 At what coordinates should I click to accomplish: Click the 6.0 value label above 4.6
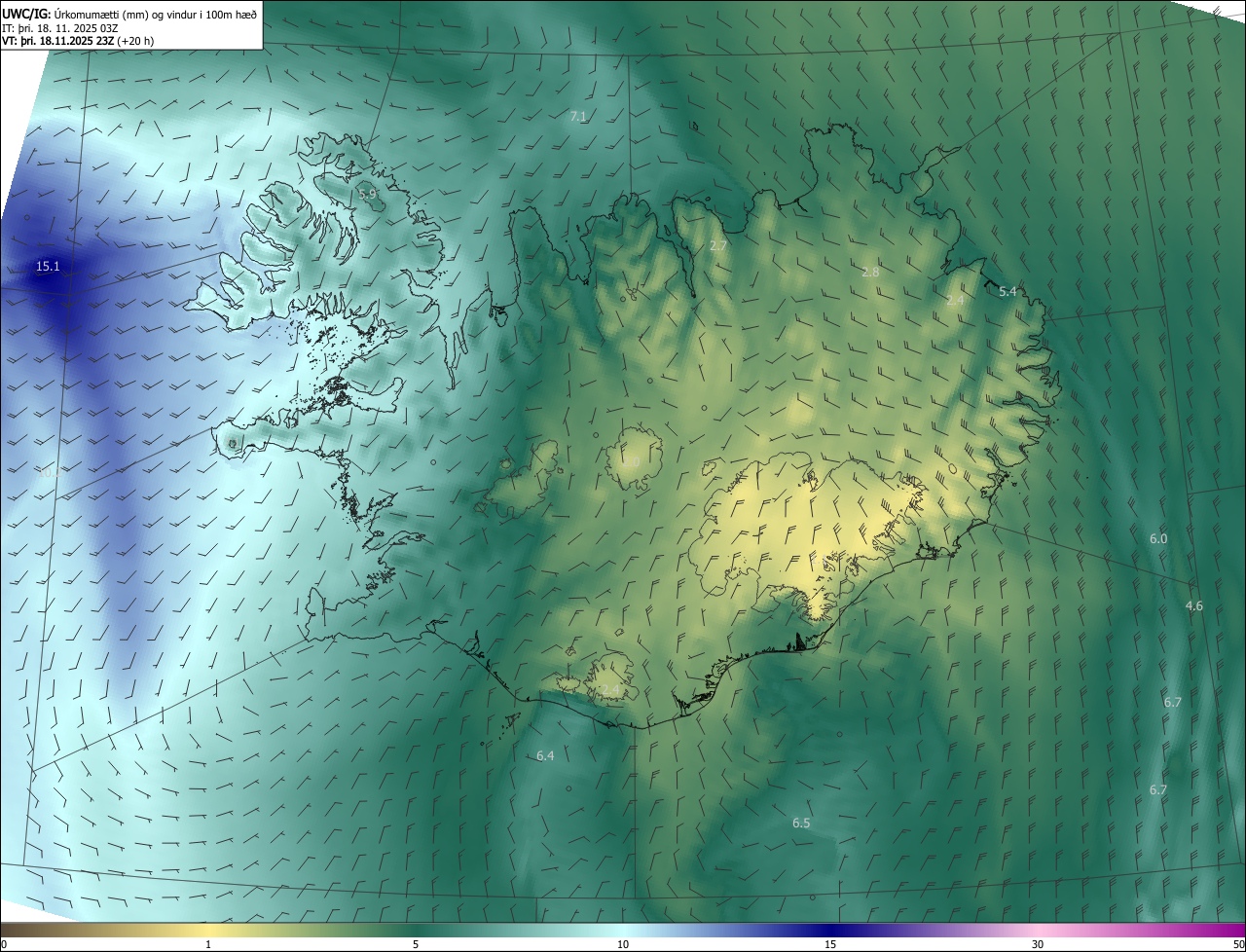click(1157, 538)
